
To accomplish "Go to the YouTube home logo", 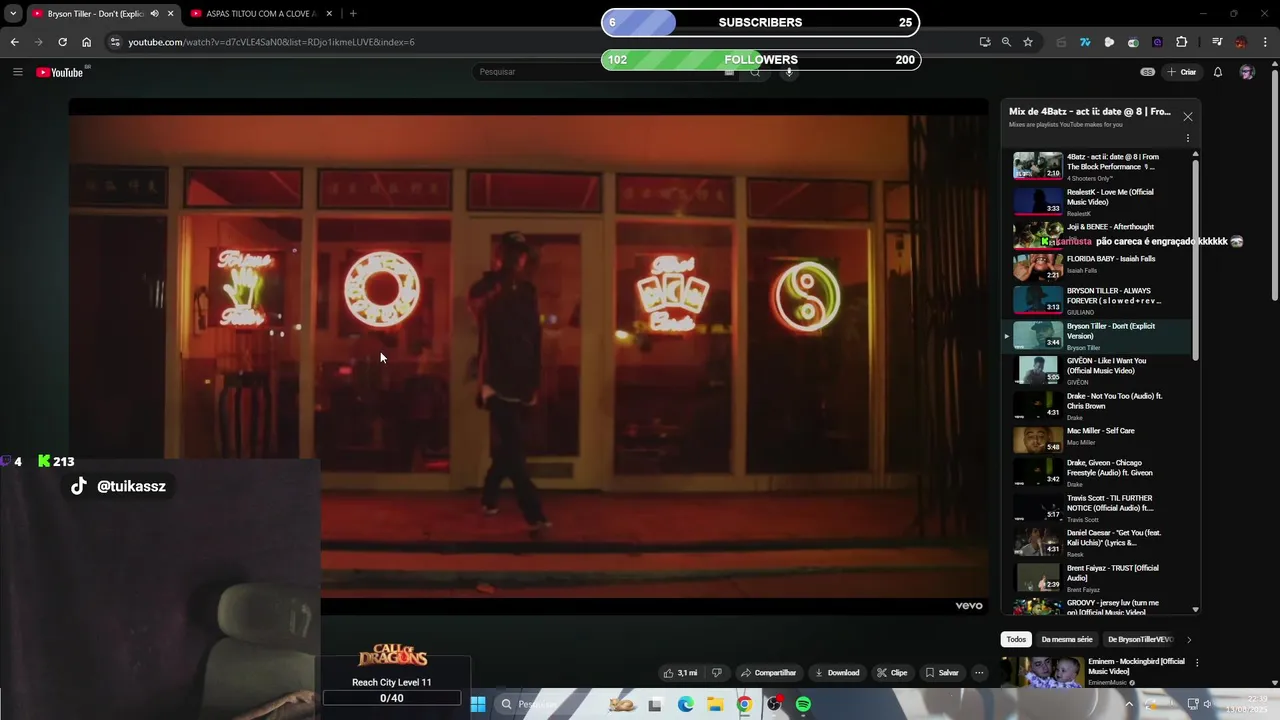I will pos(62,72).
